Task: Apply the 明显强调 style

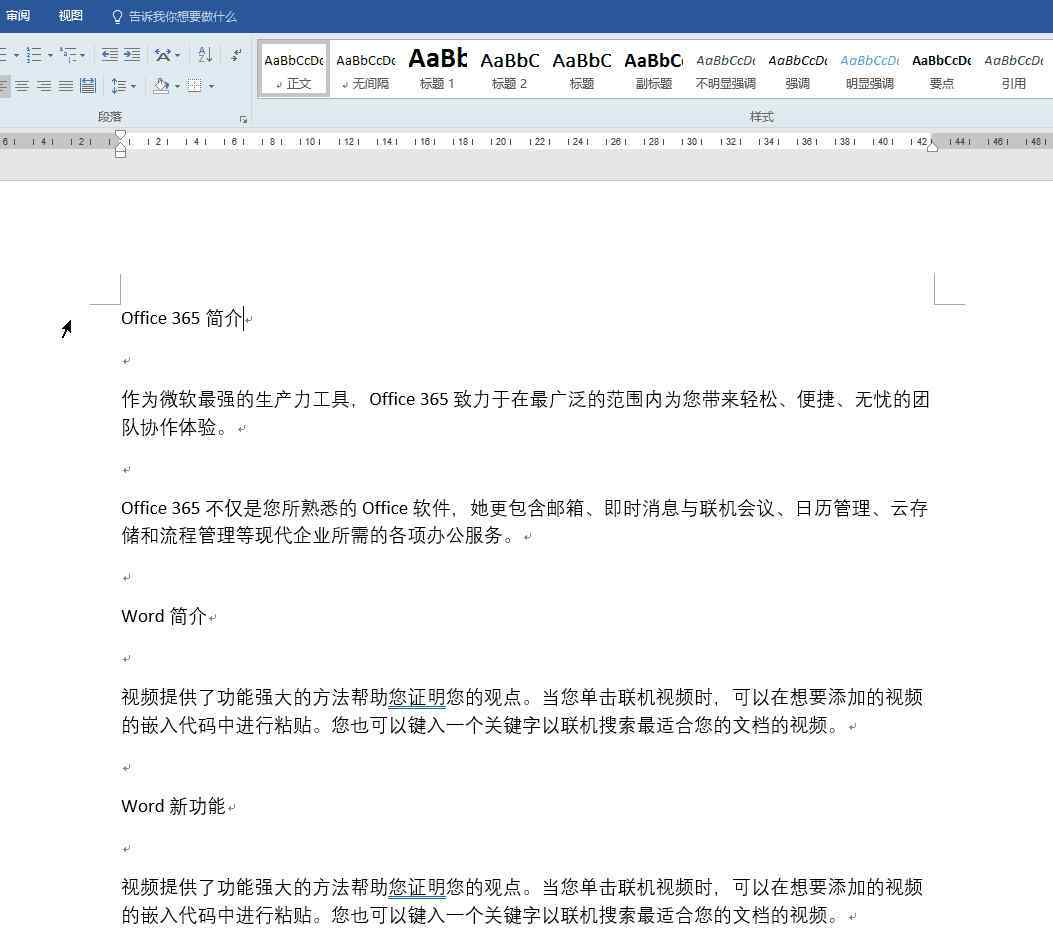Action: click(x=870, y=70)
